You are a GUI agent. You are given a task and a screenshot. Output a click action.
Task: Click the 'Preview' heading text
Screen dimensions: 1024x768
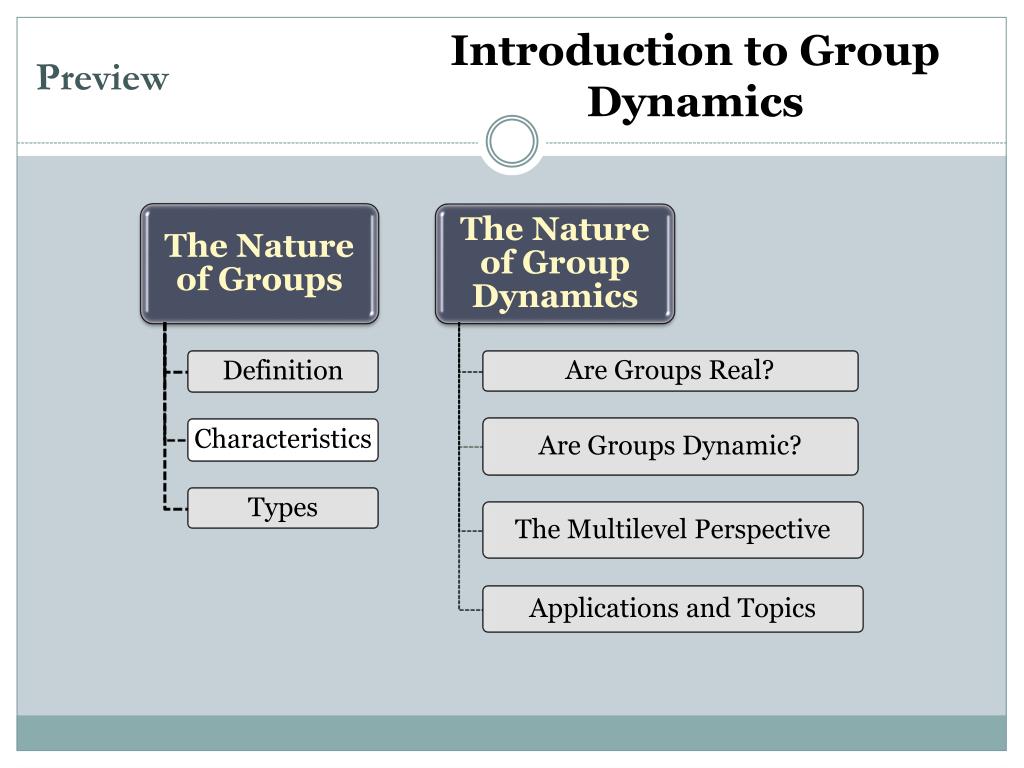point(103,78)
